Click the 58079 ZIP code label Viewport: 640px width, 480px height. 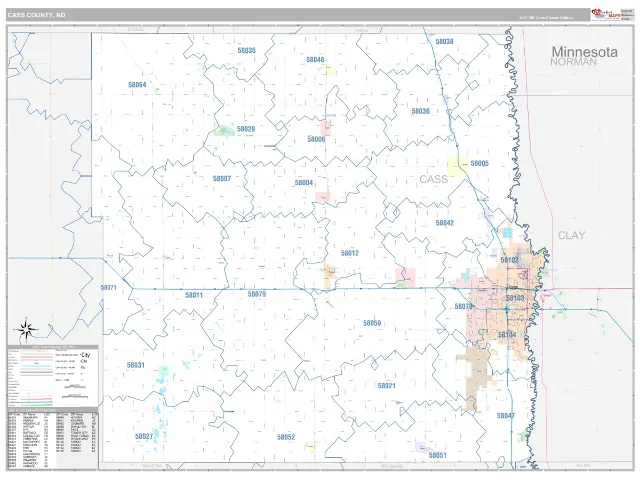click(257, 294)
